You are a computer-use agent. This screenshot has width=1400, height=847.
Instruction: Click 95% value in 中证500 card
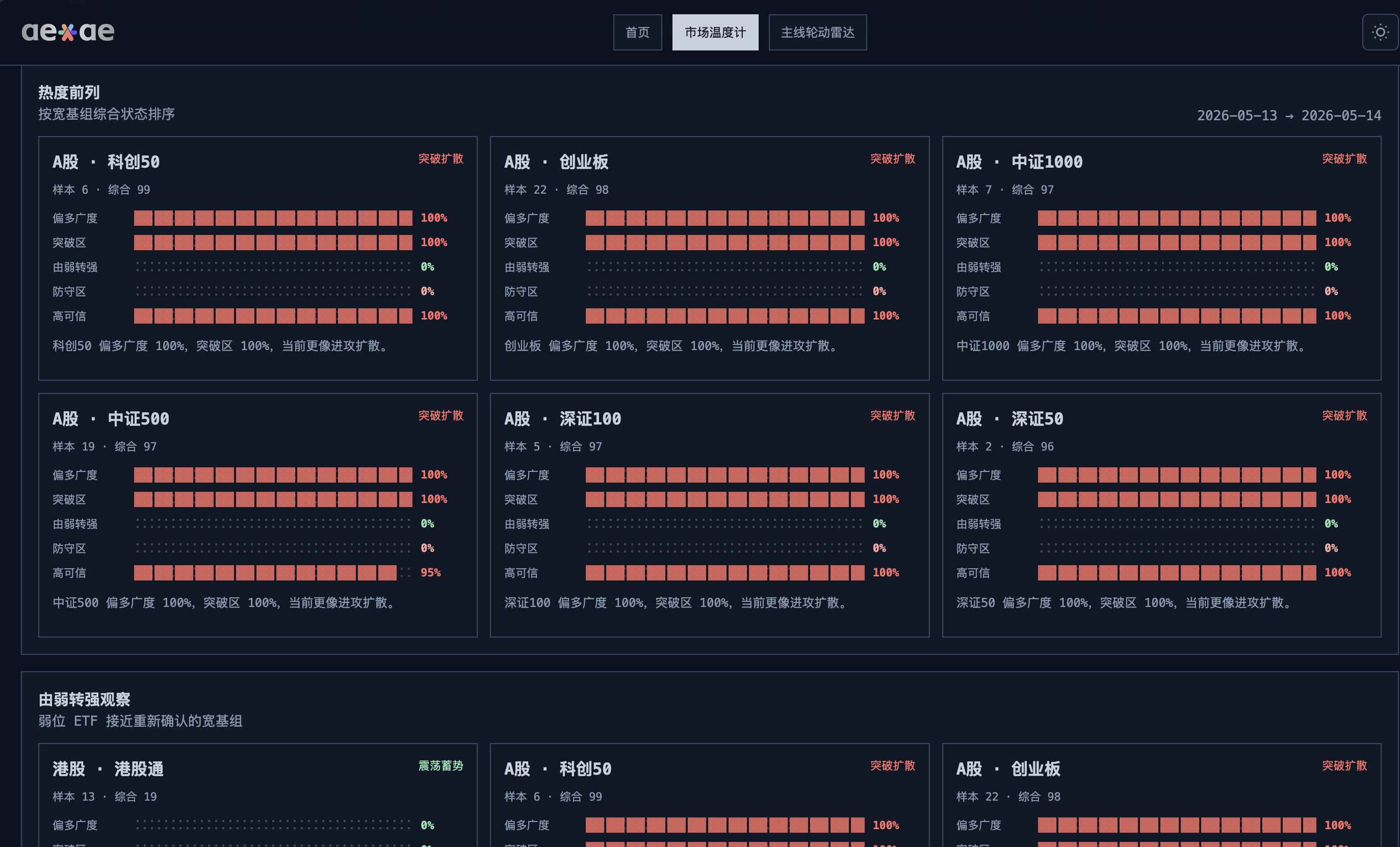(x=431, y=573)
